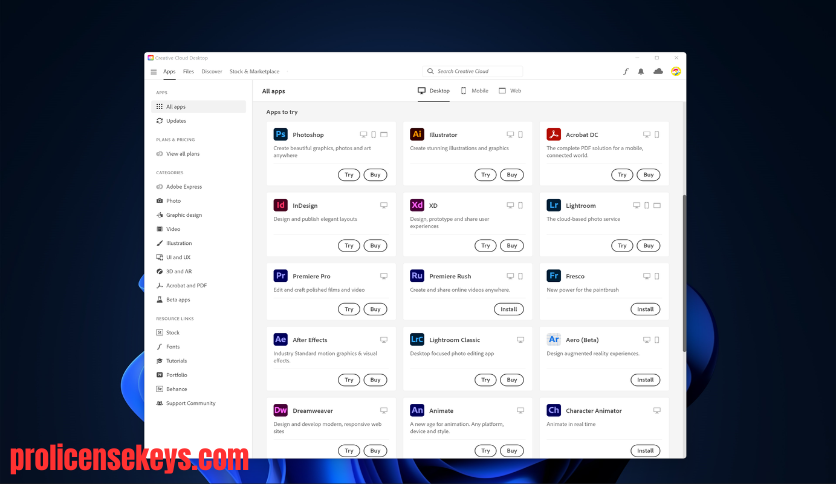The height and width of the screenshot is (484, 836).
Task: Click the Photoshop Ps app icon
Action: [x=280, y=134]
